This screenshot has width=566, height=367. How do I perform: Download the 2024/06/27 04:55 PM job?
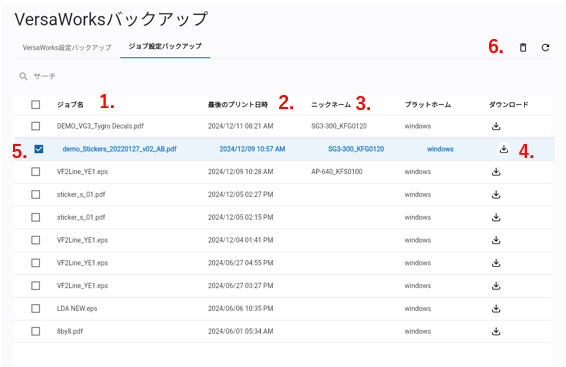496,263
